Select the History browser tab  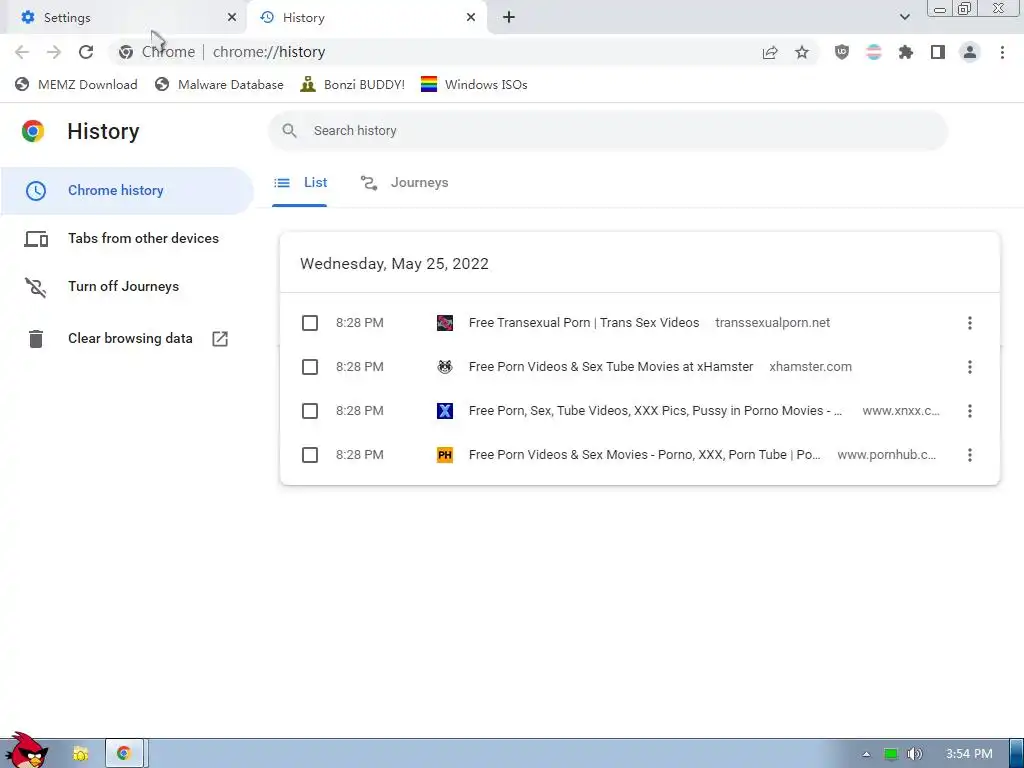[367, 18]
